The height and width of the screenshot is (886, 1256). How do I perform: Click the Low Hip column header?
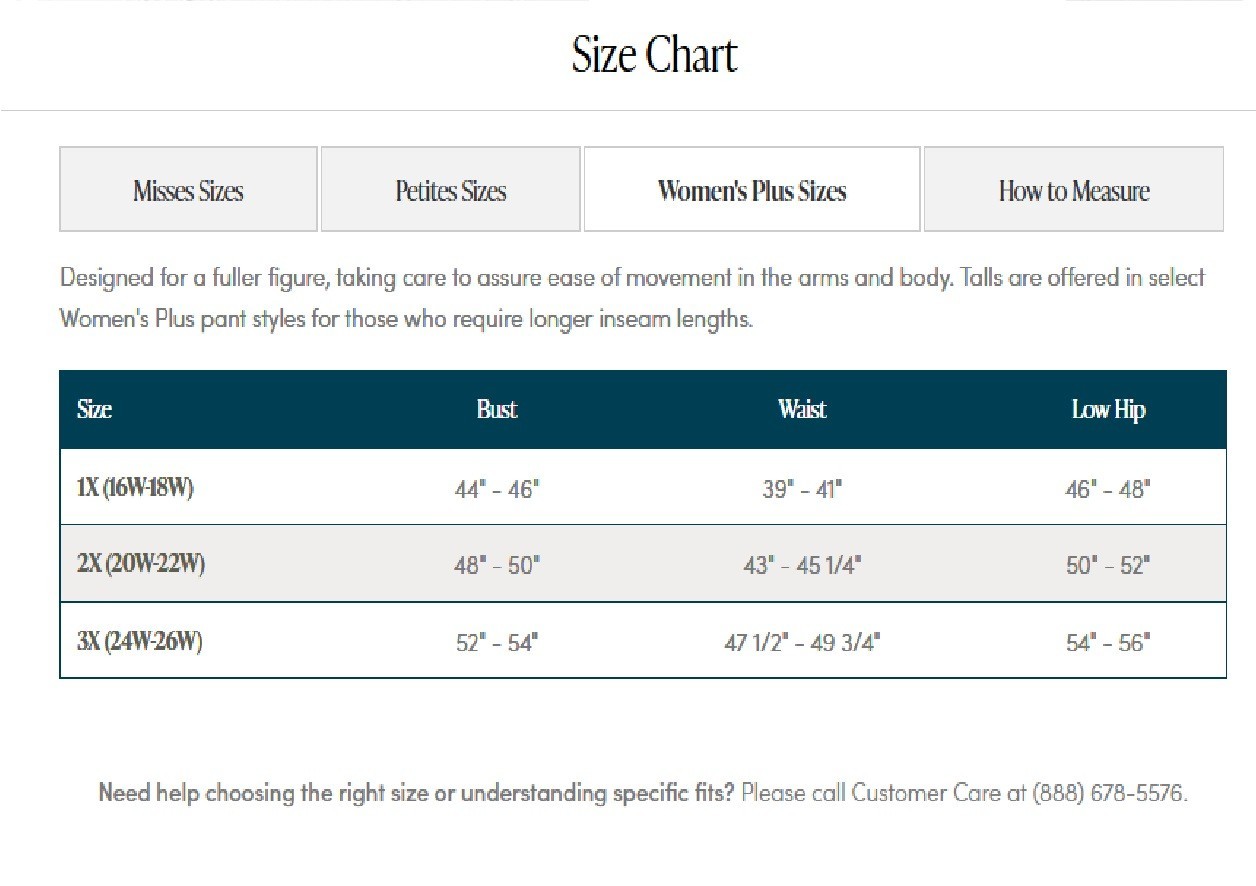(x=1108, y=409)
